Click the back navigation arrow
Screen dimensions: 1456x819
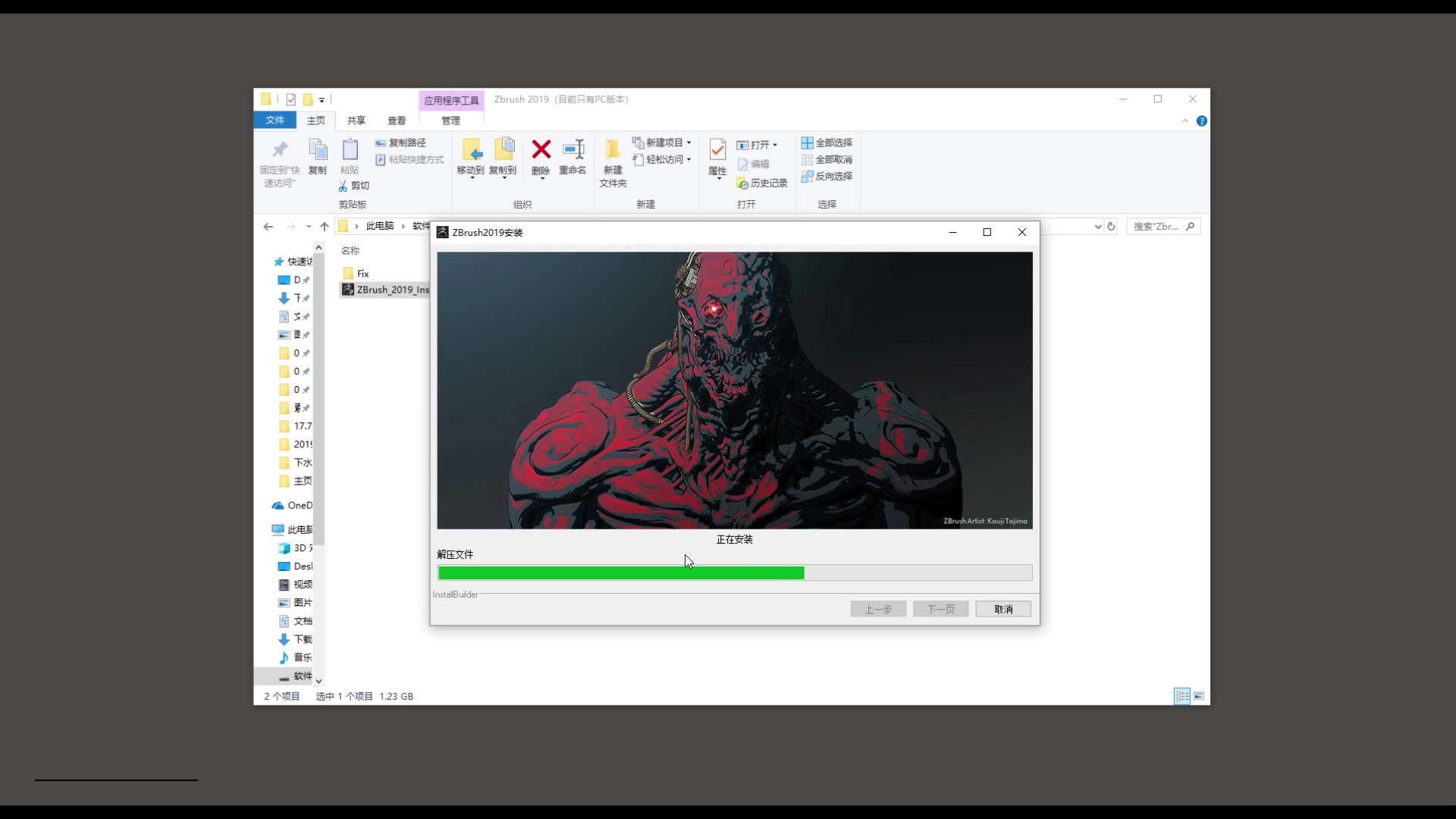tap(268, 226)
